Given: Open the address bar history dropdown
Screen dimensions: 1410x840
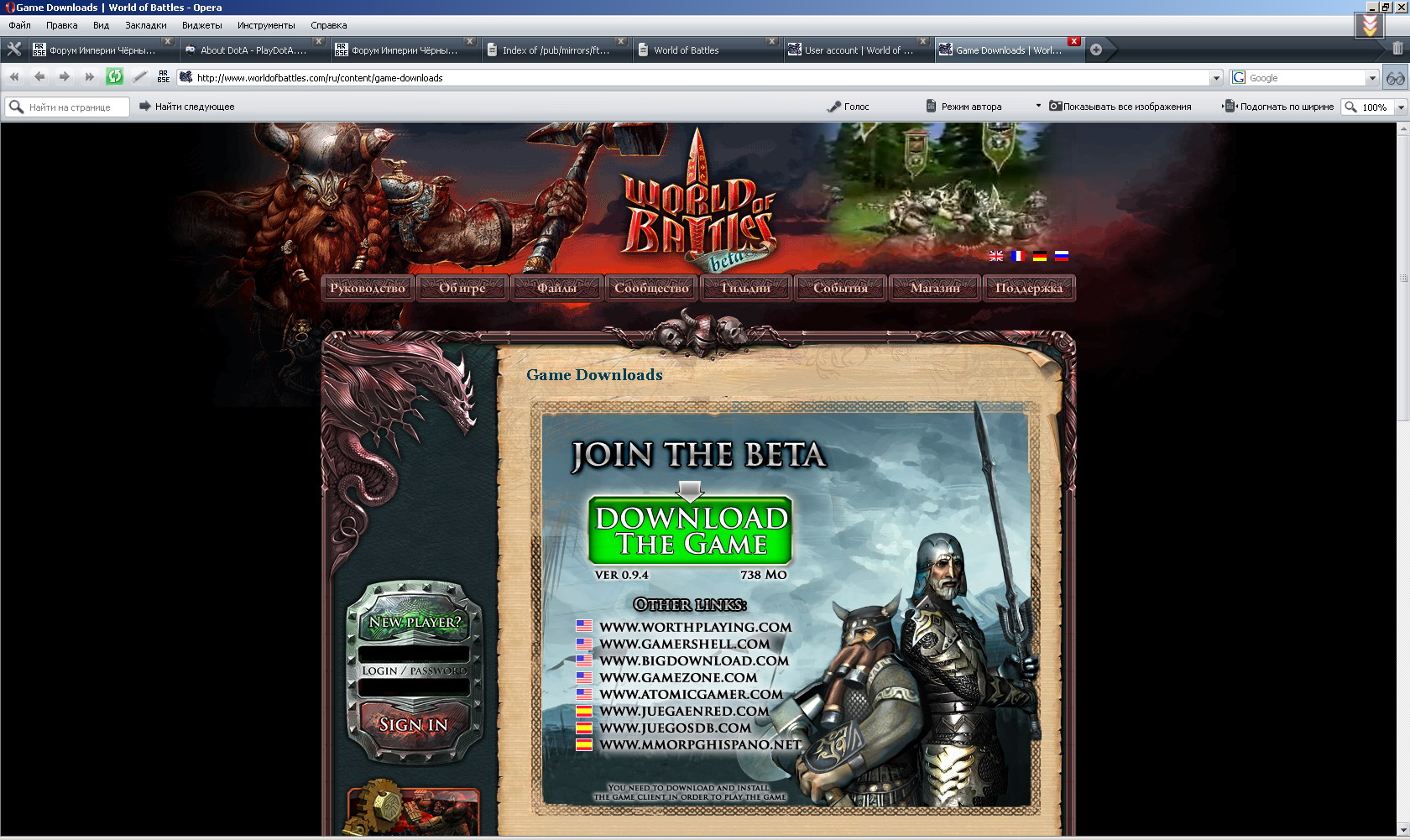Looking at the screenshot, I should (x=1216, y=78).
